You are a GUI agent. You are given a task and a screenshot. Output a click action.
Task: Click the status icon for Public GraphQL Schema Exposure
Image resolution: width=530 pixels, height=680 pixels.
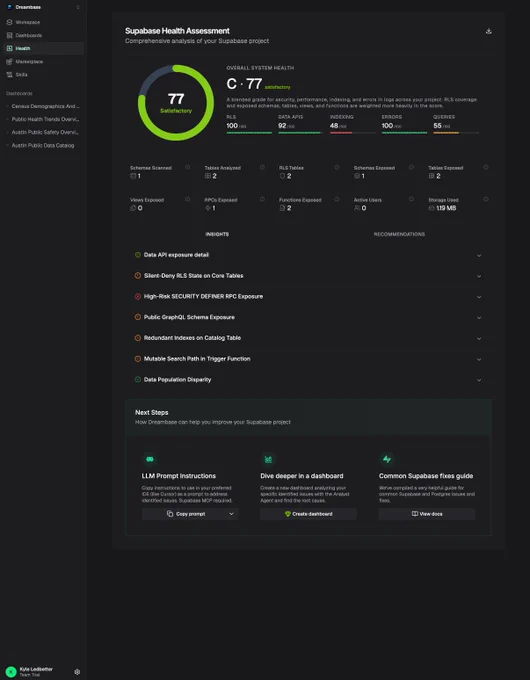(x=137, y=317)
